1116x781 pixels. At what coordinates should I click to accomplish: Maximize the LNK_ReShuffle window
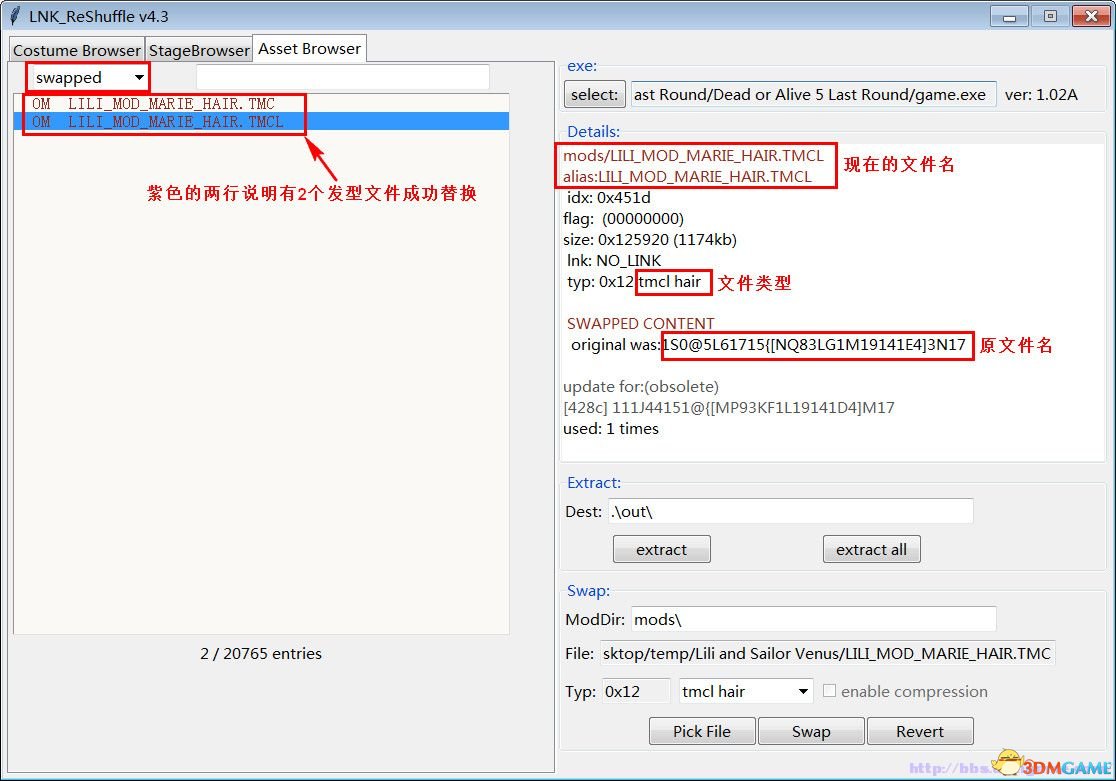point(1050,16)
